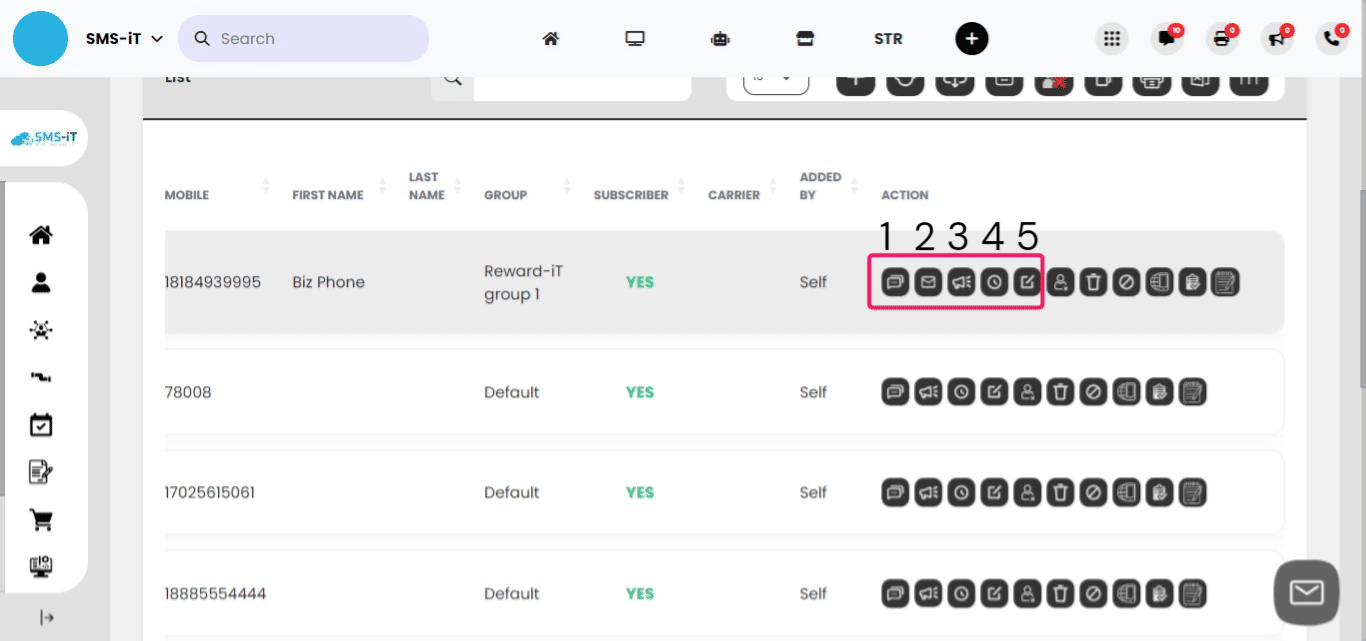Open the STR menu item
Viewport: 1366px width, 641px height.
888,39
